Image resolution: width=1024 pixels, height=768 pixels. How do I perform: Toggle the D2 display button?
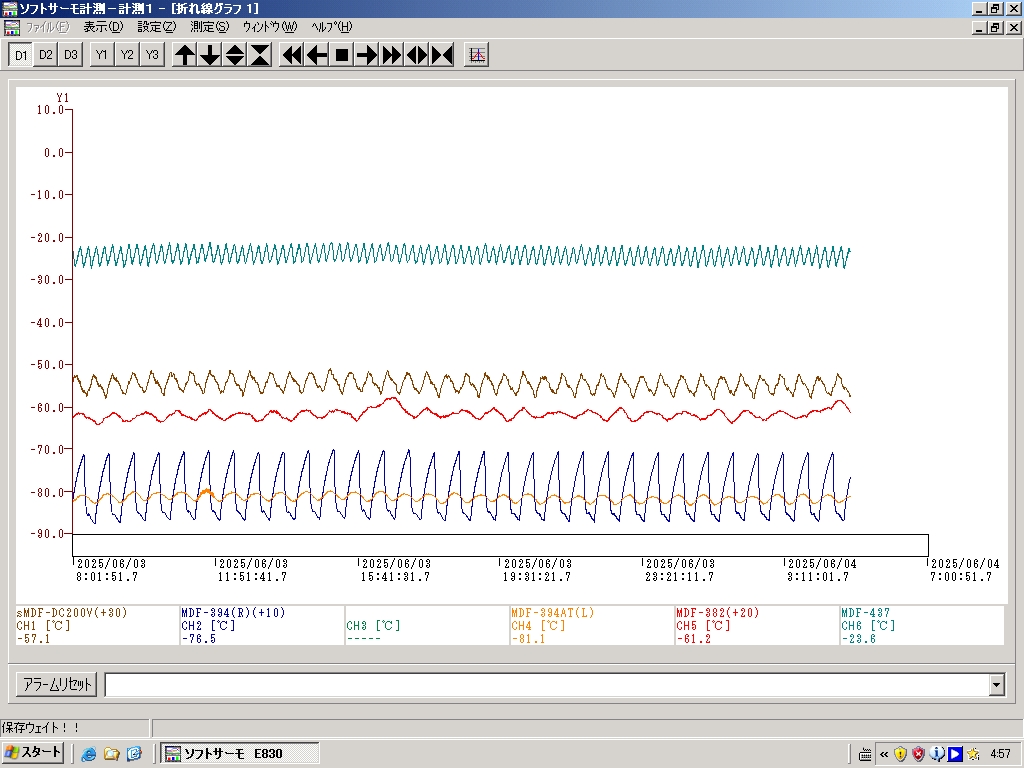coord(46,55)
